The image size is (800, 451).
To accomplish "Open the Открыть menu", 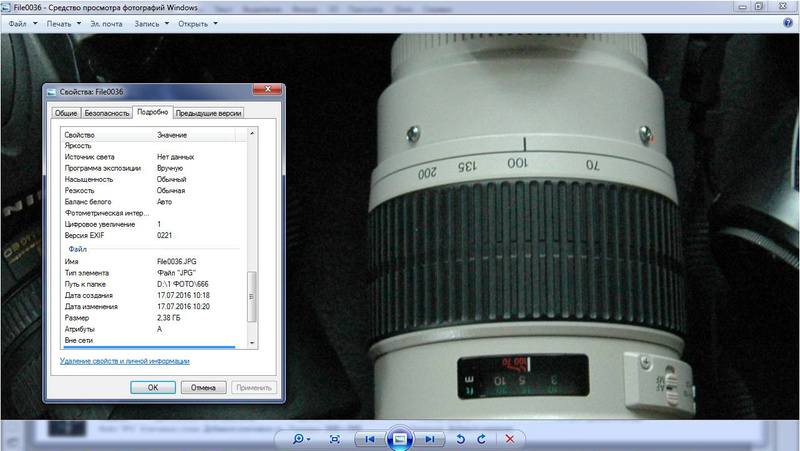I will click(x=193, y=23).
